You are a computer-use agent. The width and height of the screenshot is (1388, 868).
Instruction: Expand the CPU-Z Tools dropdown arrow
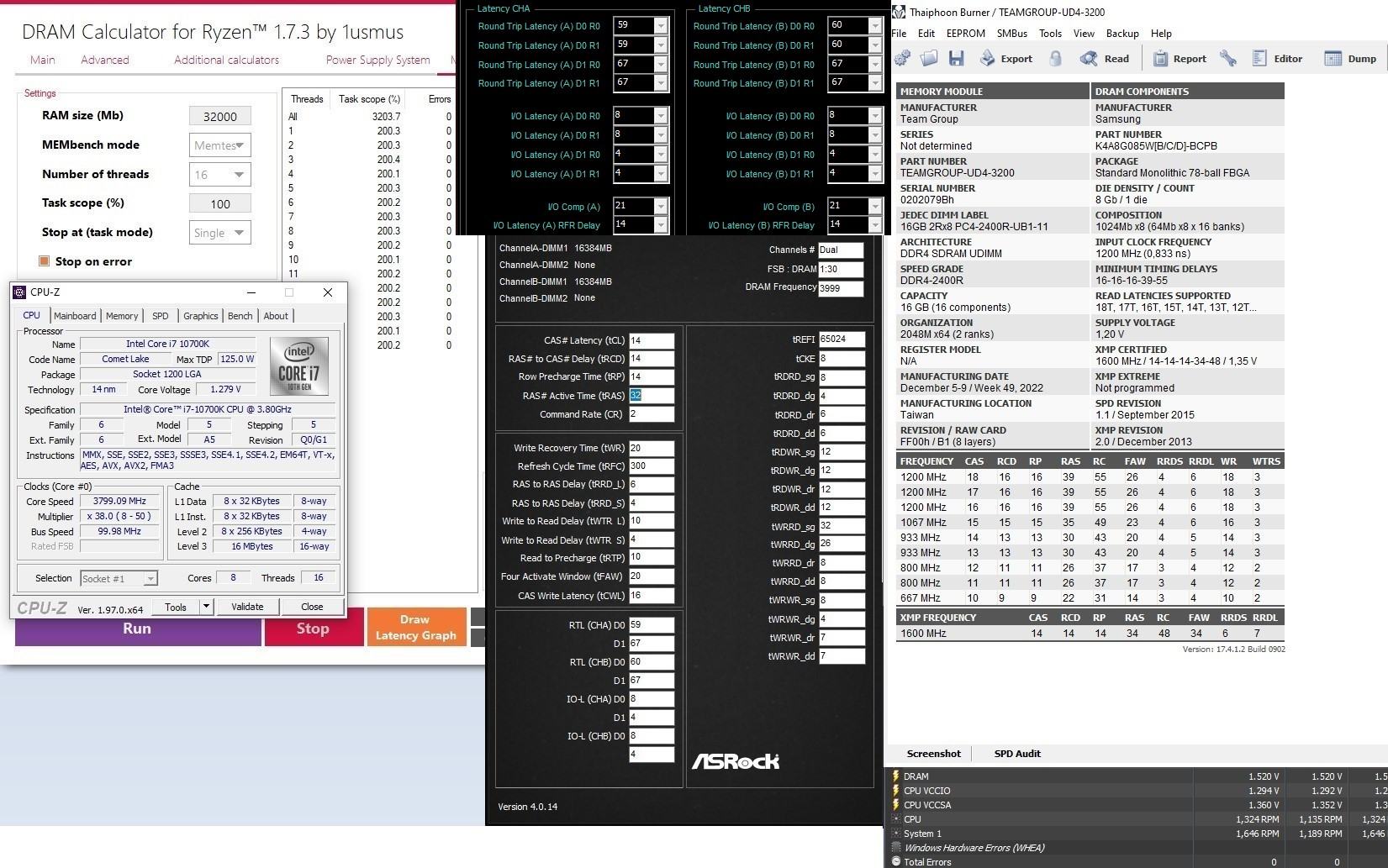[207, 607]
